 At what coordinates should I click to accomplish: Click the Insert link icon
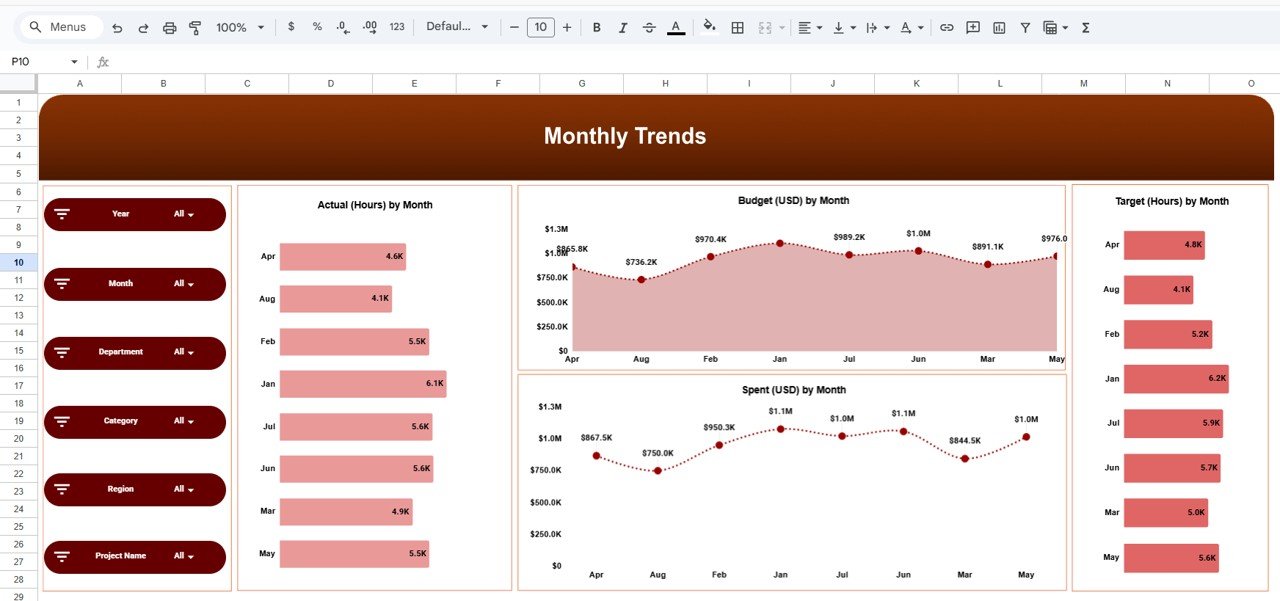pos(946,27)
